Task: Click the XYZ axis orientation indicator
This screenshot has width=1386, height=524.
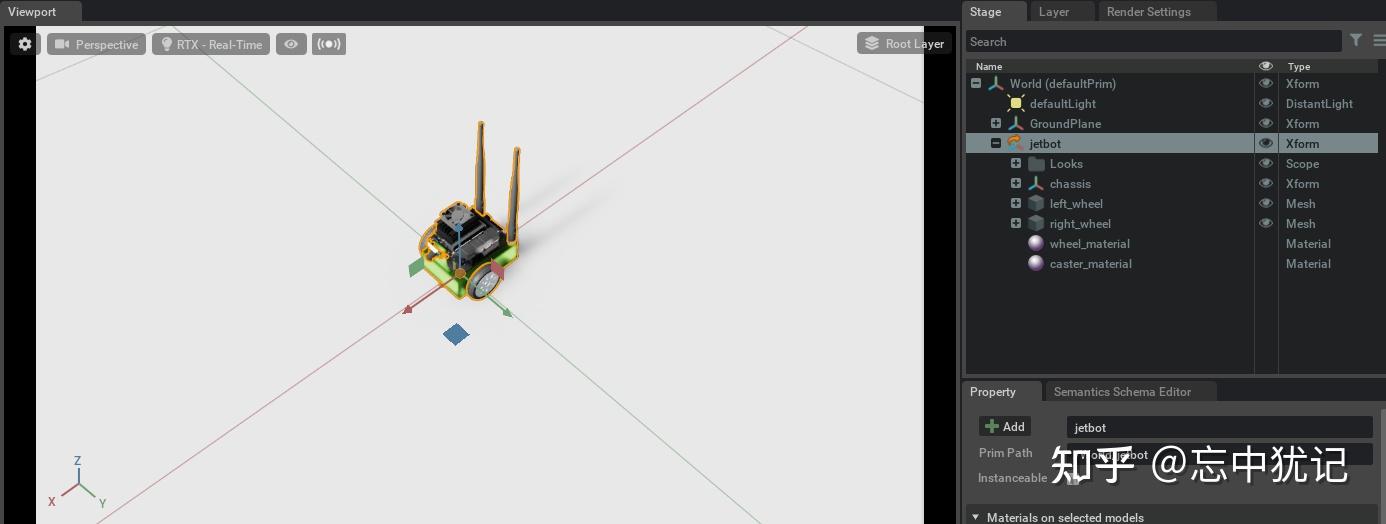Action: (x=78, y=483)
